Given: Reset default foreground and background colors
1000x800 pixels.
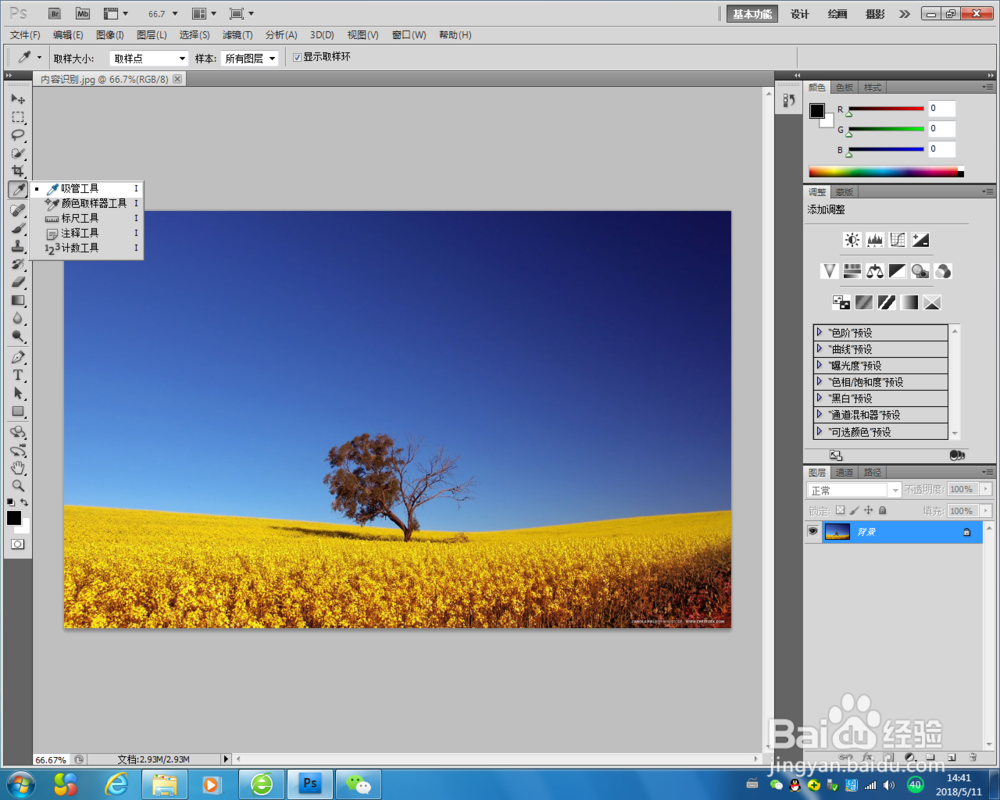Looking at the screenshot, I should point(11,503).
